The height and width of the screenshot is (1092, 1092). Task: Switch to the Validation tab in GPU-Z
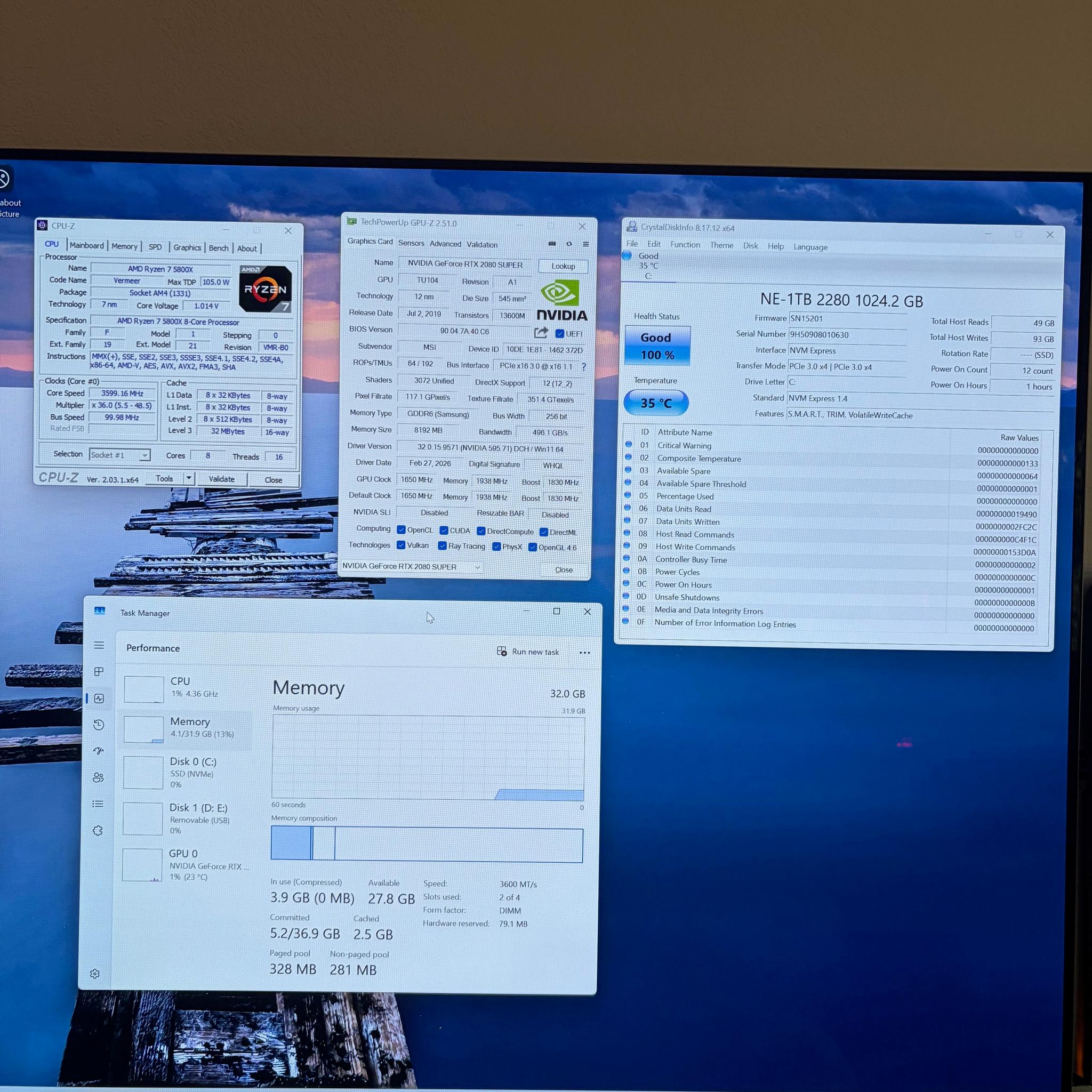481,244
